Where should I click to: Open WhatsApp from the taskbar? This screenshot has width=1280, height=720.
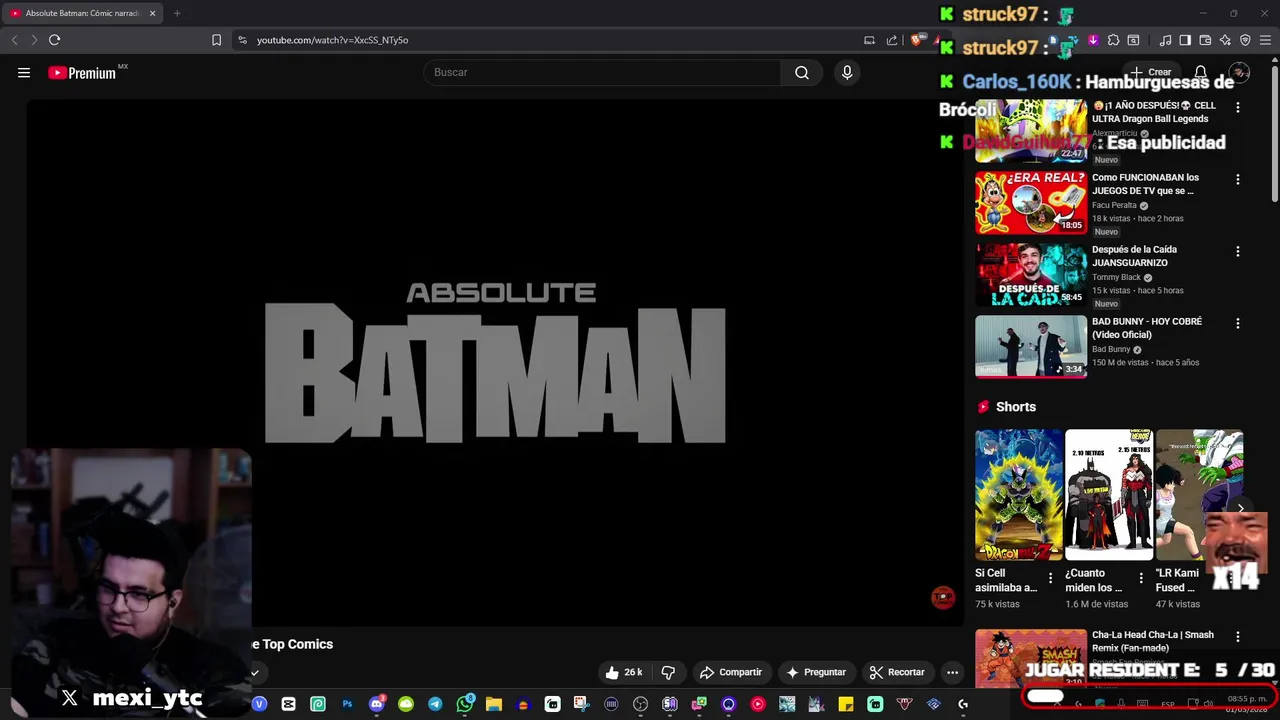point(465,704)
